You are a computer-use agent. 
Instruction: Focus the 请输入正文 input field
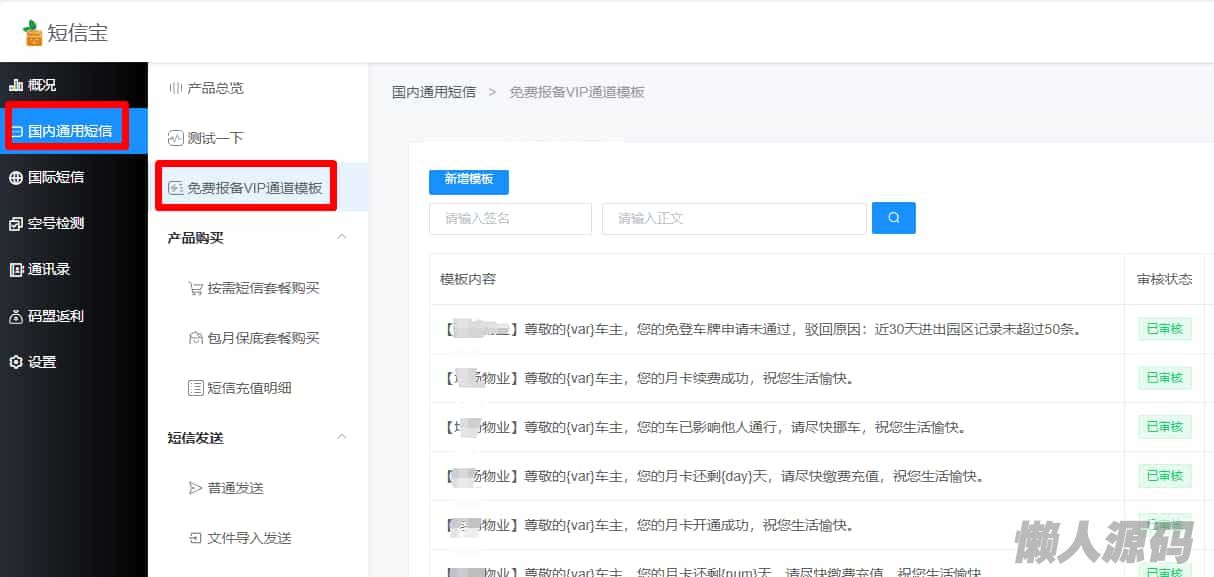[x=734, y=218]
